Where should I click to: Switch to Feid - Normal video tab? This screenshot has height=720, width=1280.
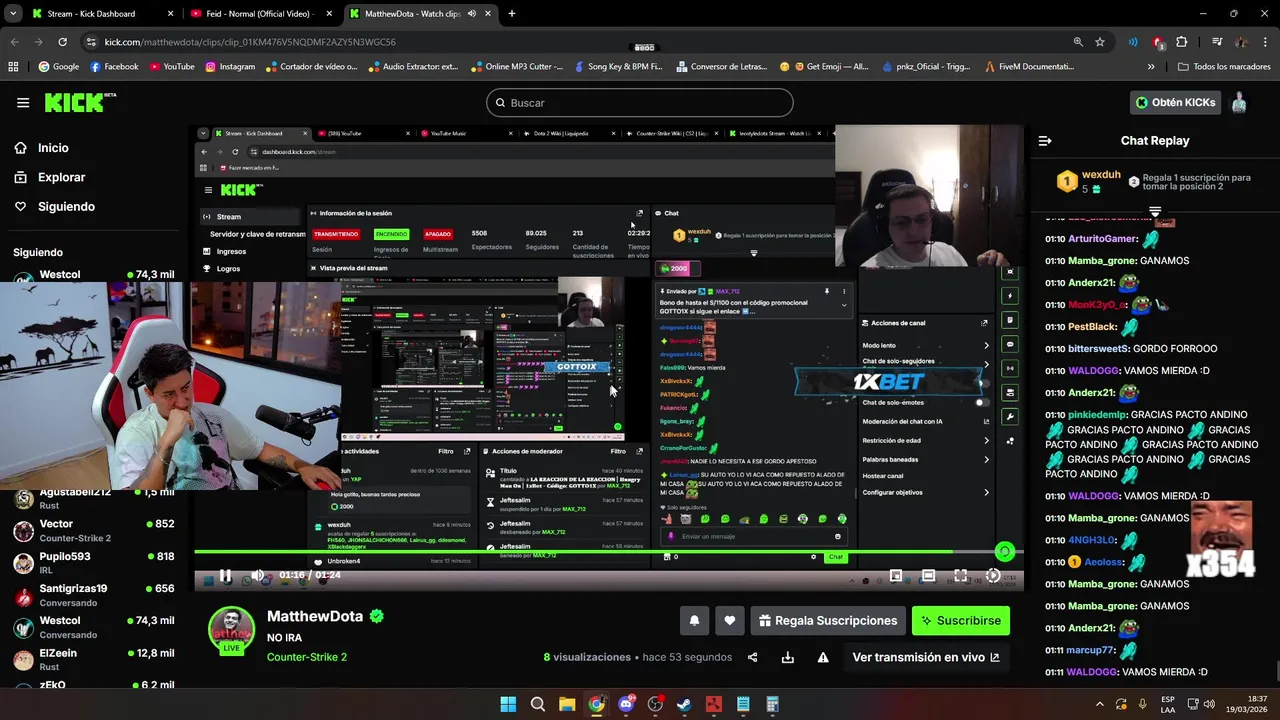pos(260,14)
